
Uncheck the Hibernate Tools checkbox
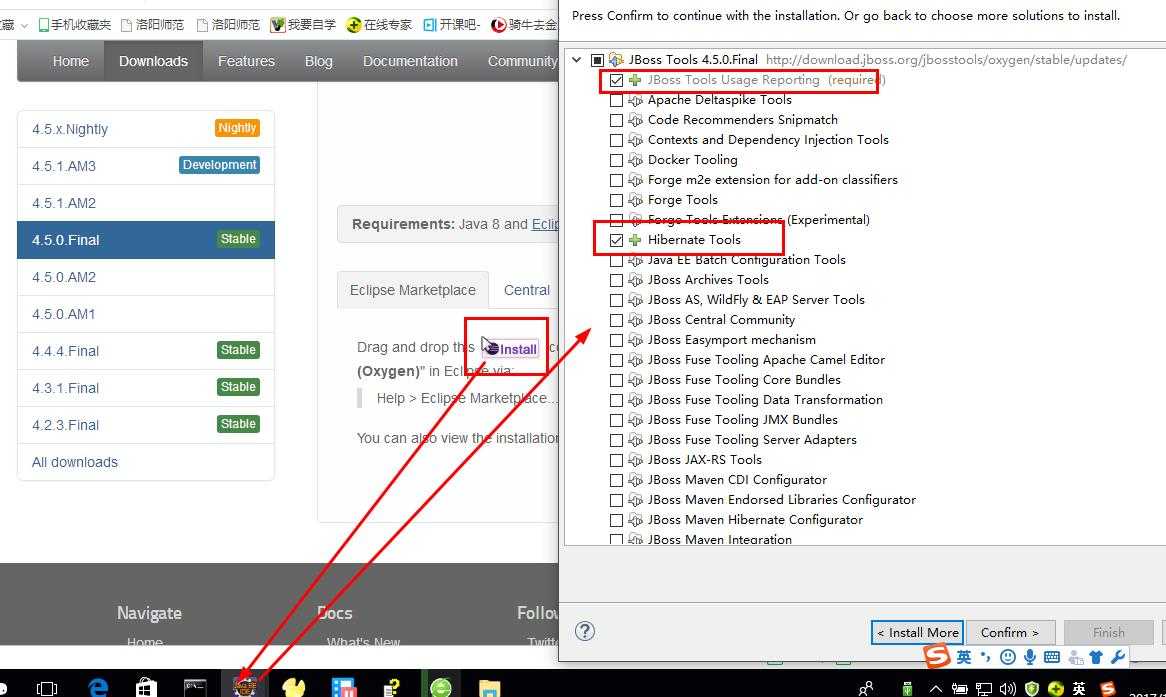(x=616, y=240)
